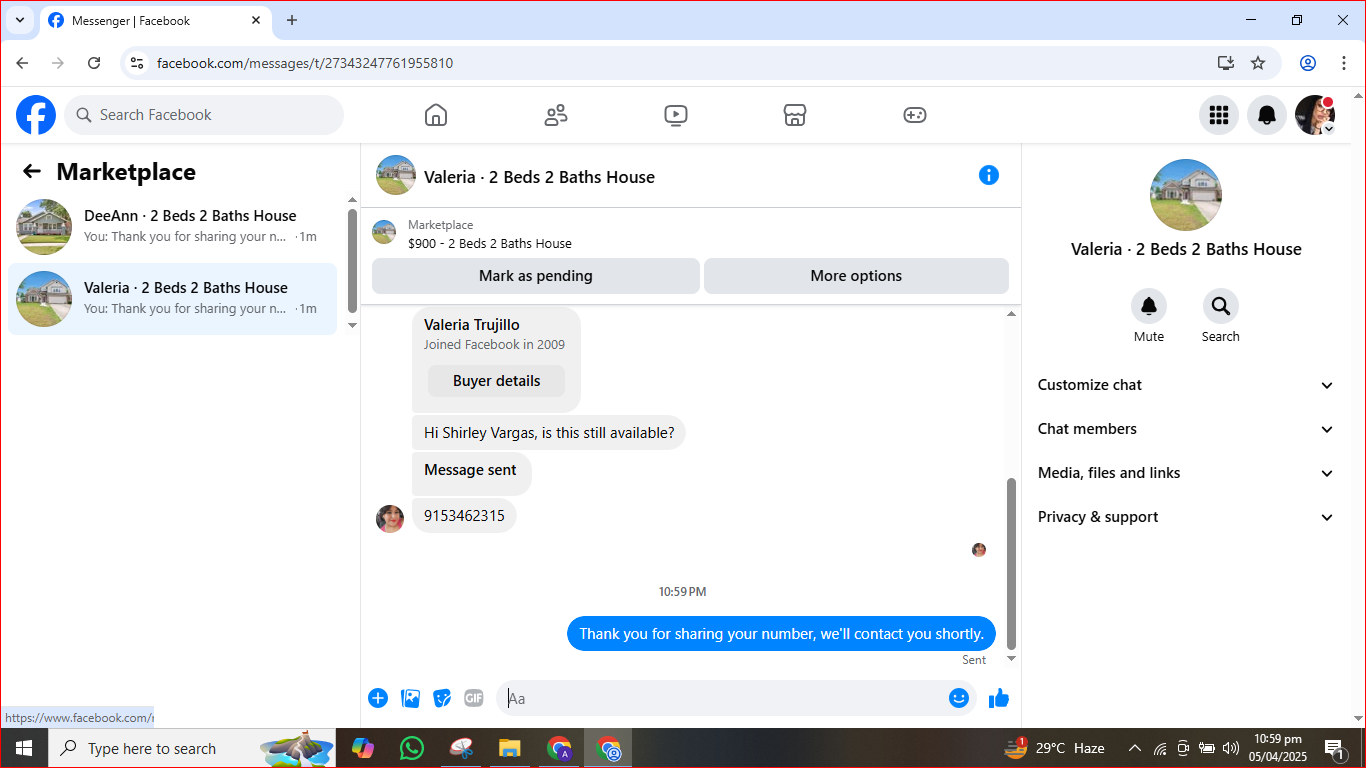This screenshot has width=1366, height=768.
Task: Open DeeAnn · 2 Beds 2 Baths House conversation
Action: pyautogui.click(x=173, y=226)
